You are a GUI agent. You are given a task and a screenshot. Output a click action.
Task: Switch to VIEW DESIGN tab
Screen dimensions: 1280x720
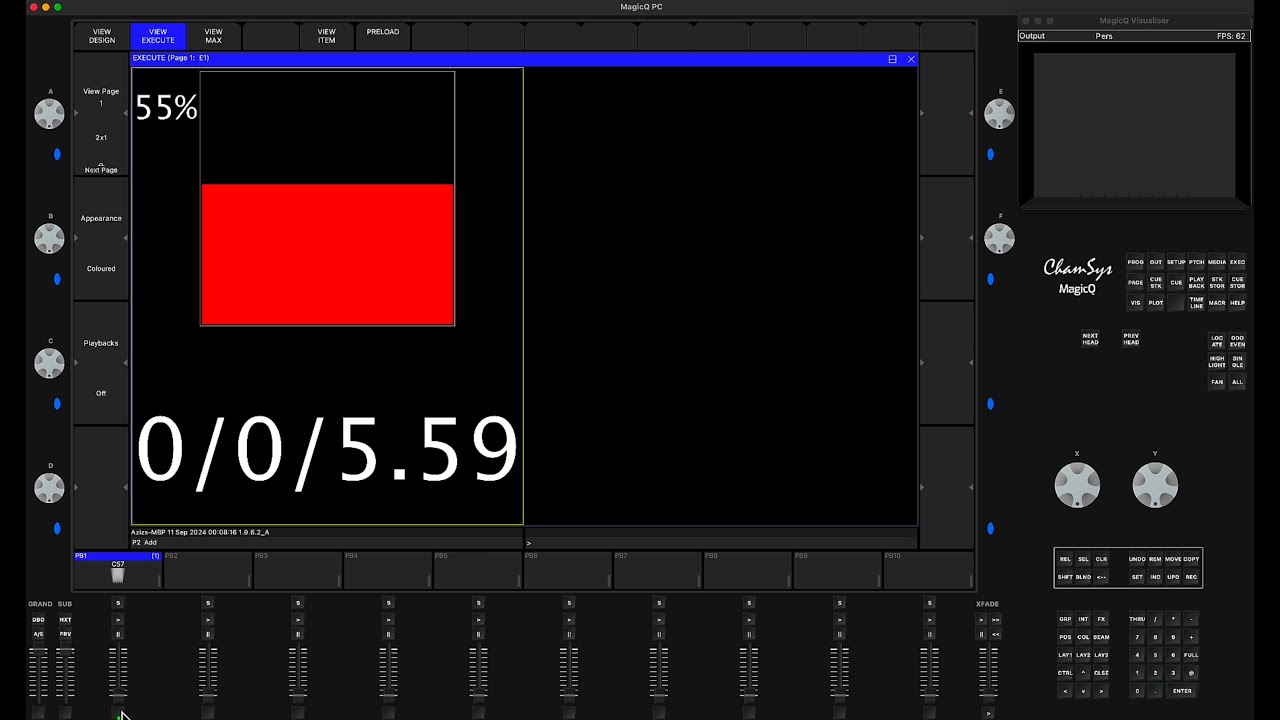tap(102, 36)
